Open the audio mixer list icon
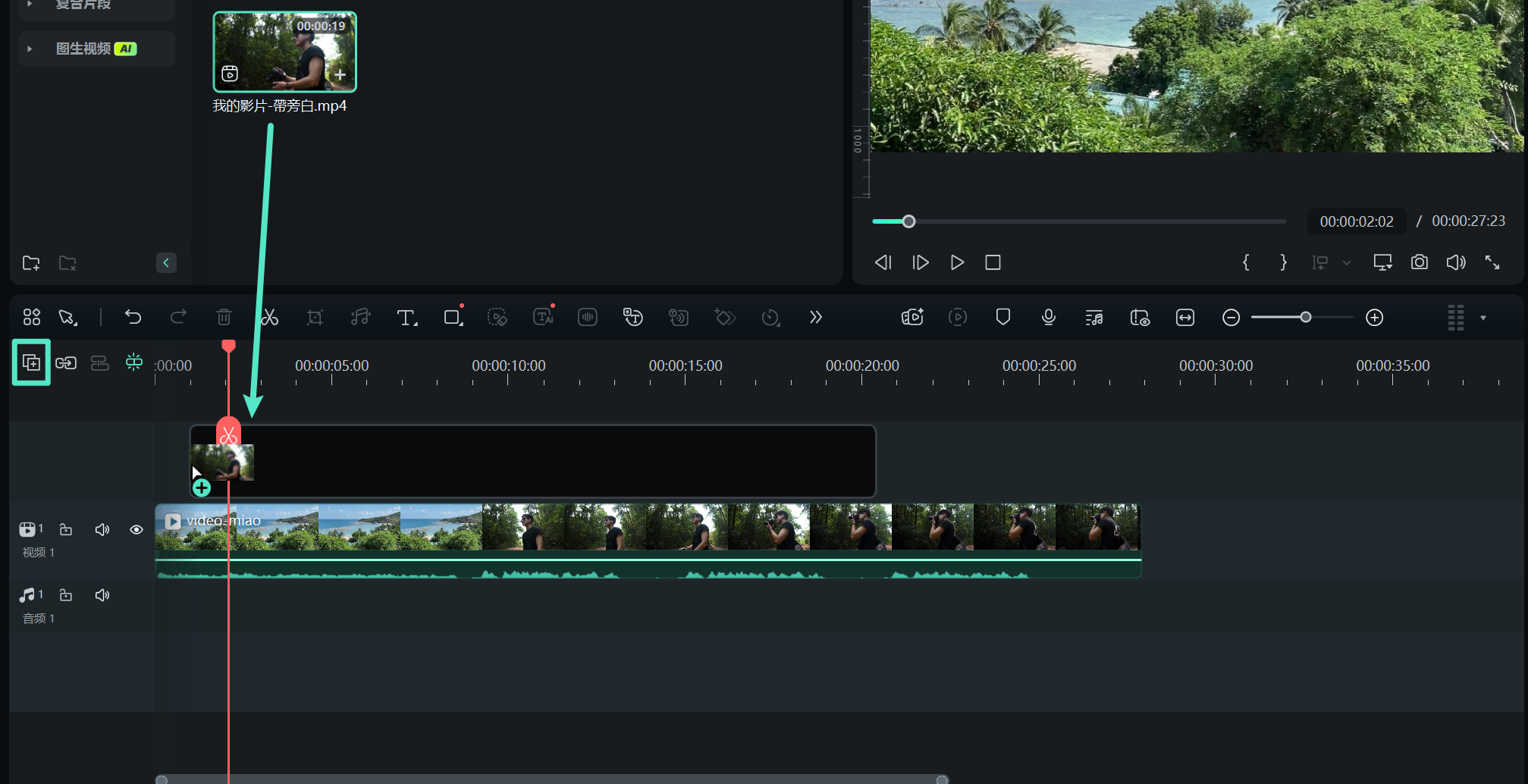1528x784 pixels. click(1094, 317)
